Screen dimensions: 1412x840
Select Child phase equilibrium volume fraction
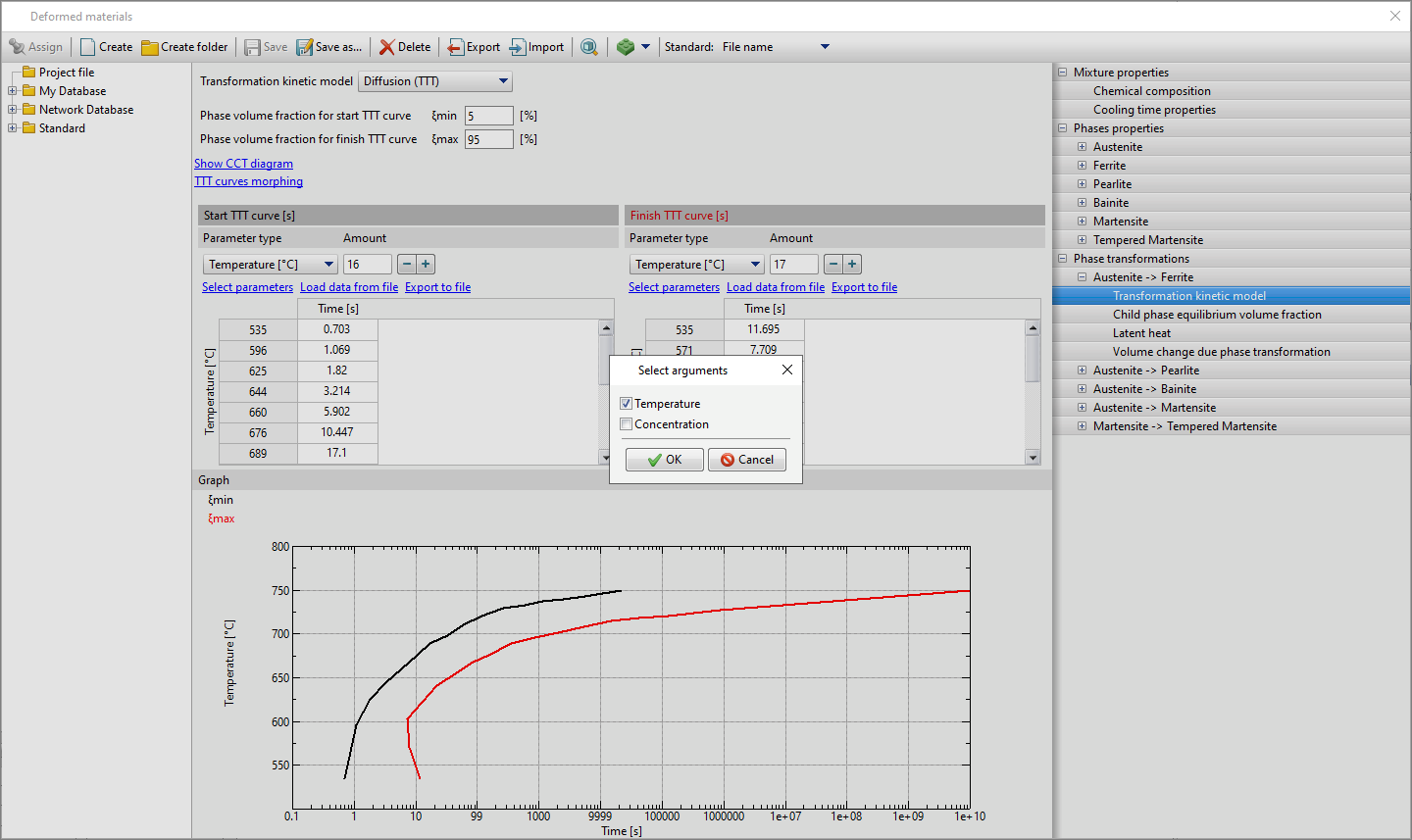point(1216,315)
